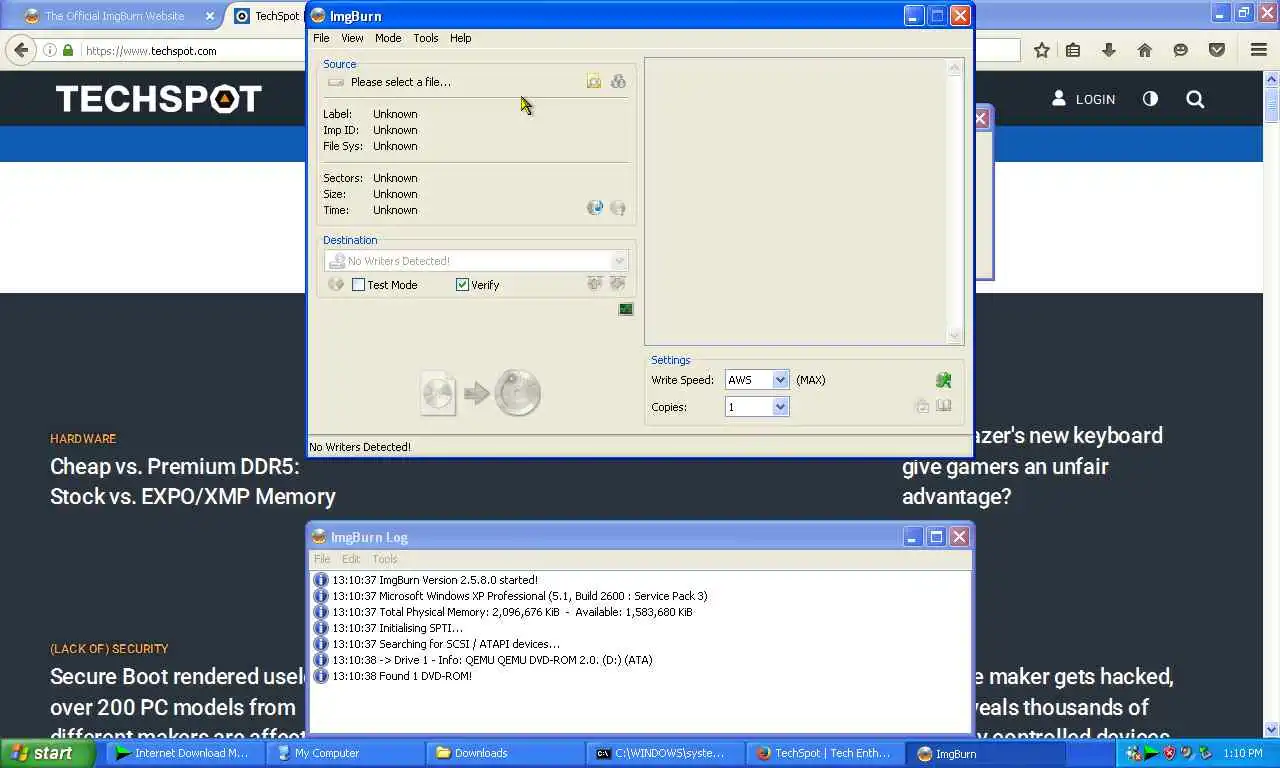This screenshot has height=768, width=1280.
Task: Open the Write Speed dropdown
Action: [780, 380]
